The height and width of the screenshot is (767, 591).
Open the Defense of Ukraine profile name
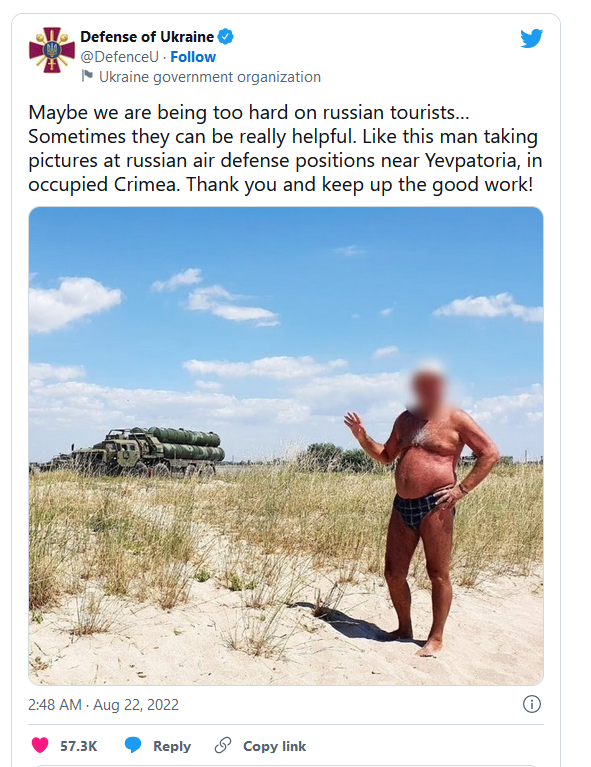point(147,37)
